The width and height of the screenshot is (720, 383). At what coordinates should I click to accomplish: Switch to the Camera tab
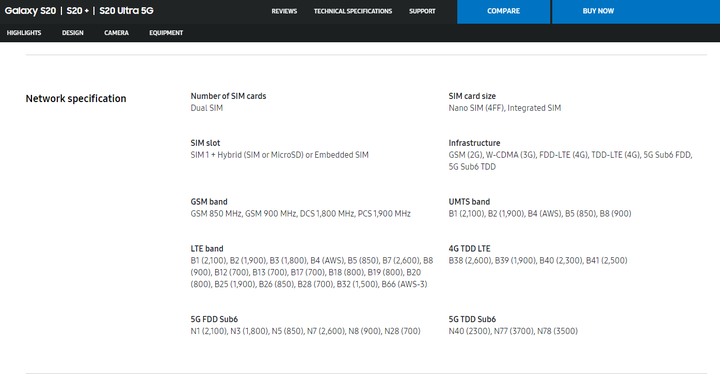116,33
